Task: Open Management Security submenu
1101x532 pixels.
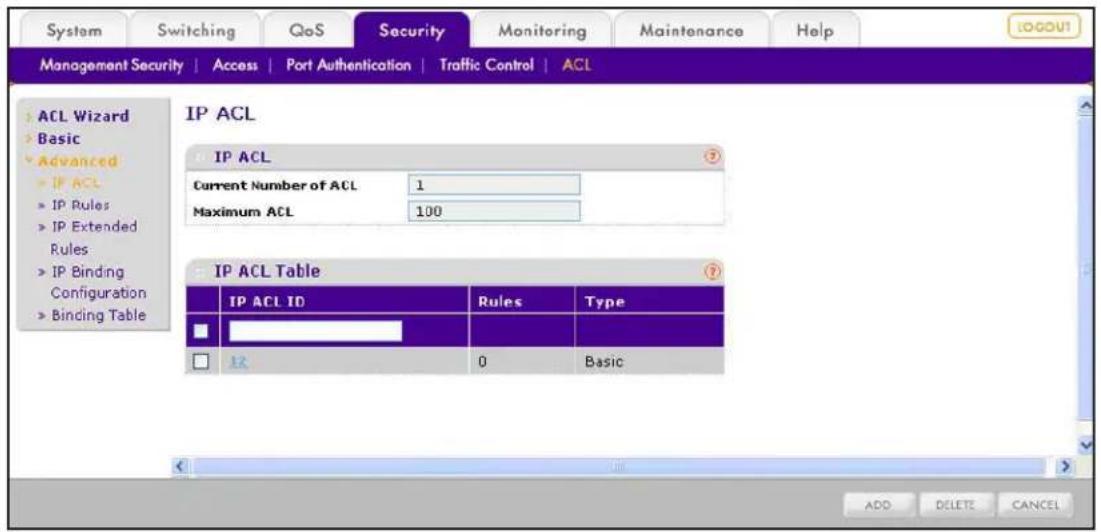Action: click(x=111, y=65)
